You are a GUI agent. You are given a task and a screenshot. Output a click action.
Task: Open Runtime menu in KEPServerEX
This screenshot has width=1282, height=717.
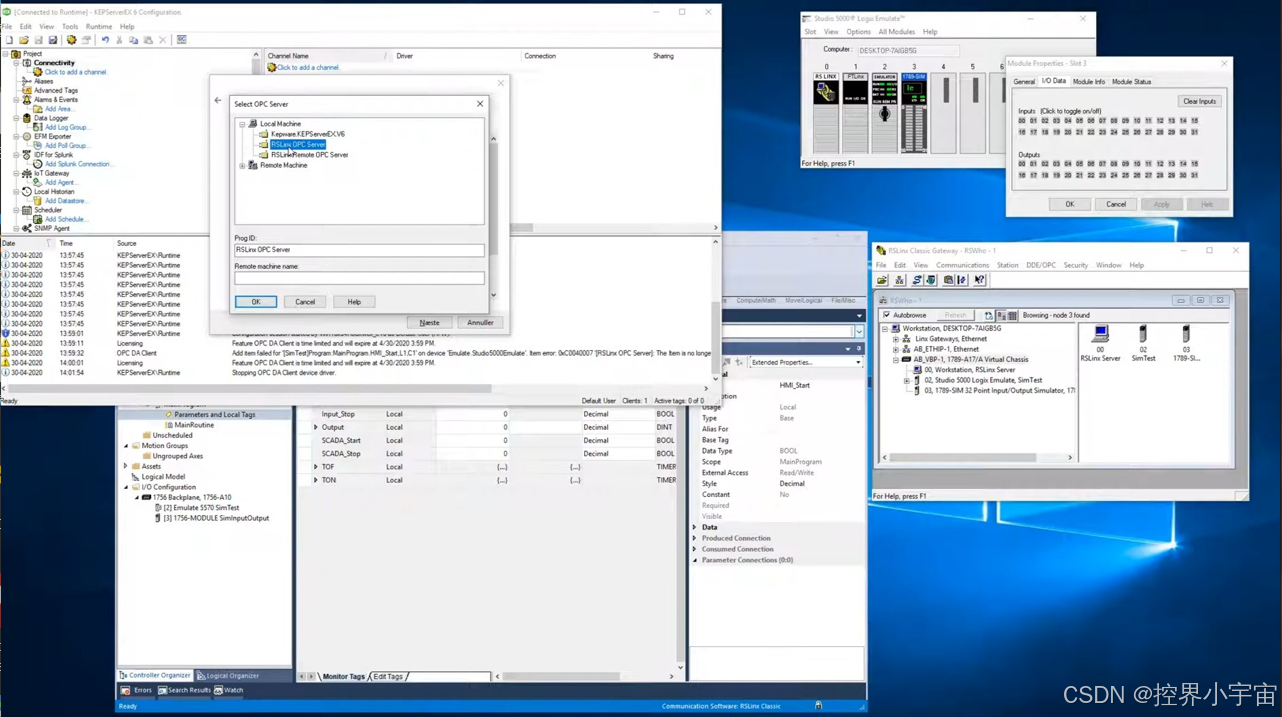tap(99, 27)
